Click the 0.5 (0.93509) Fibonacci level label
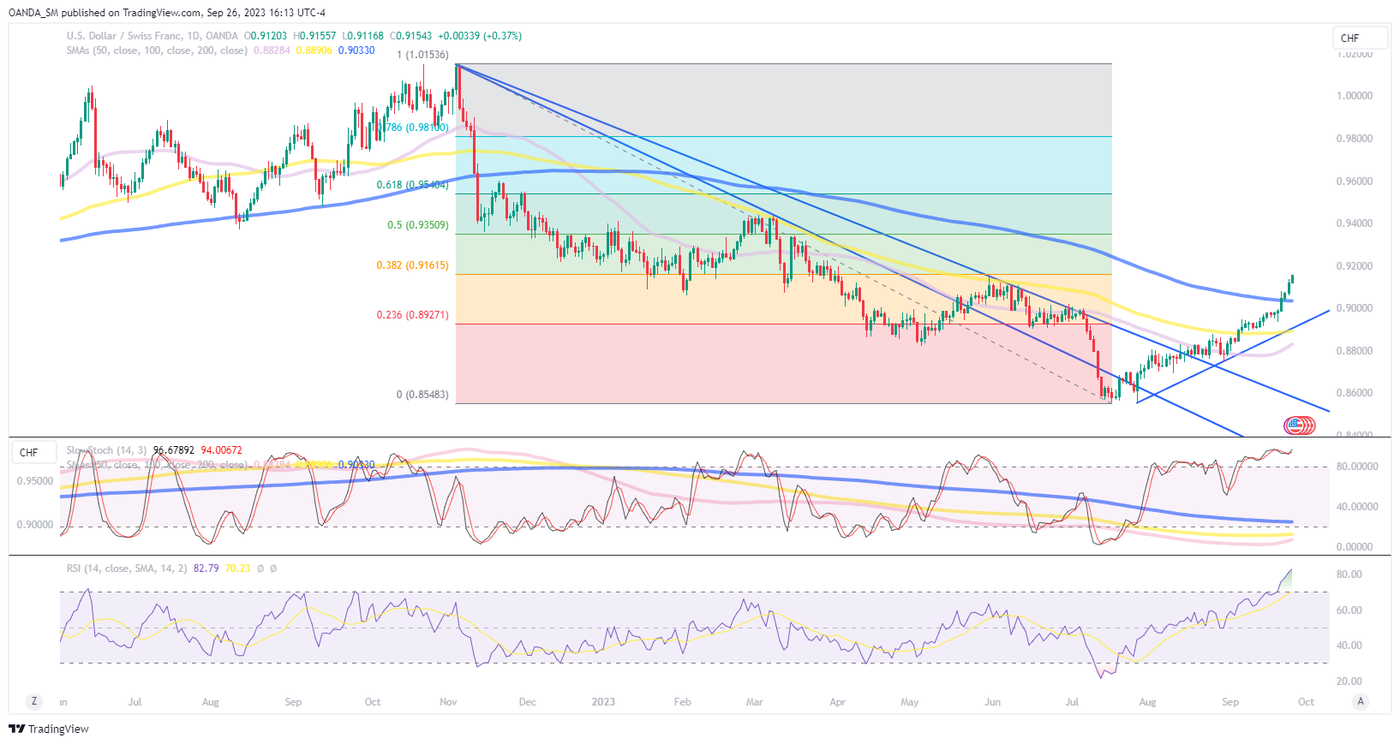 (420, 225)
